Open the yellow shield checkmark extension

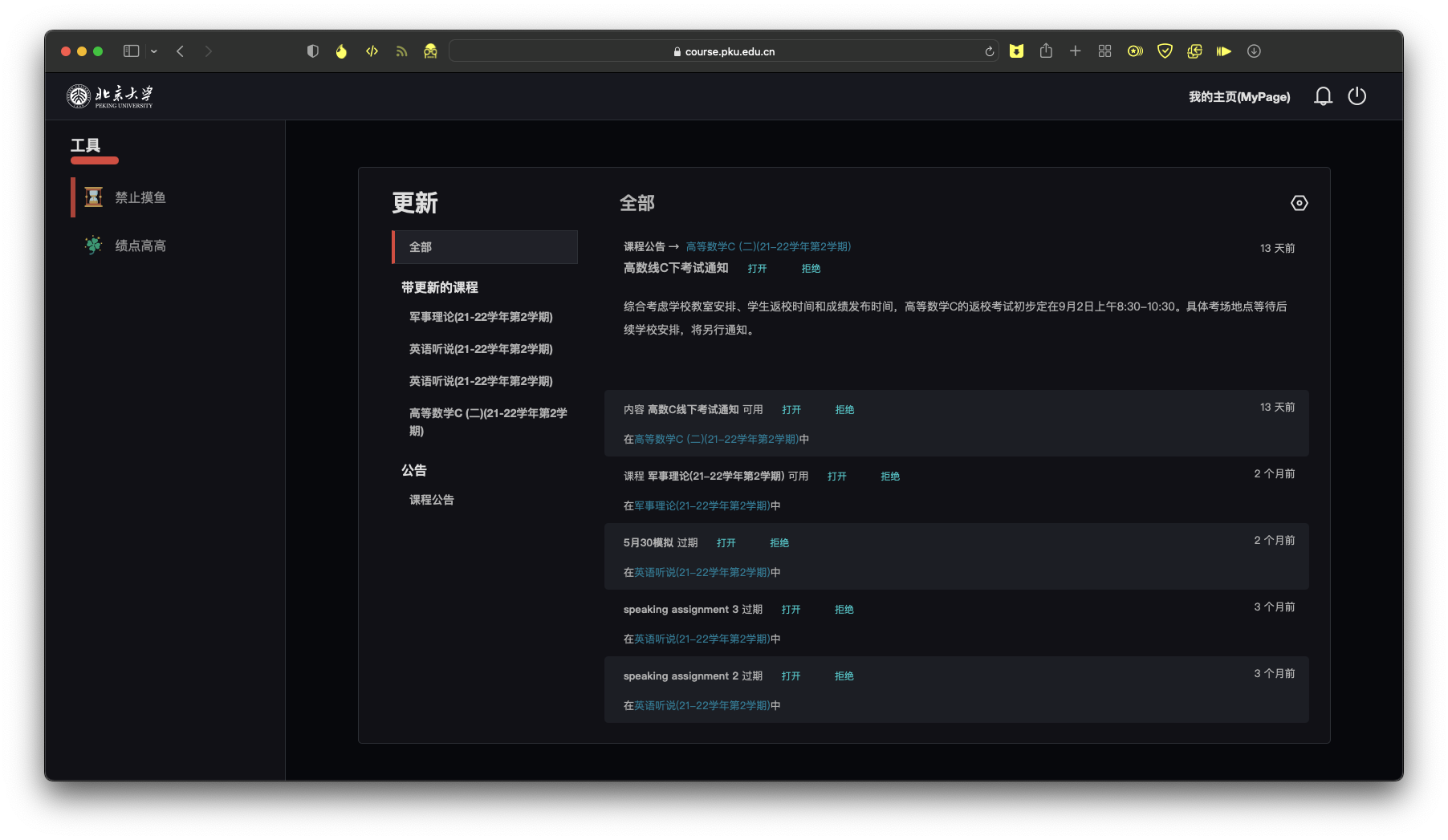(1165, 51)
